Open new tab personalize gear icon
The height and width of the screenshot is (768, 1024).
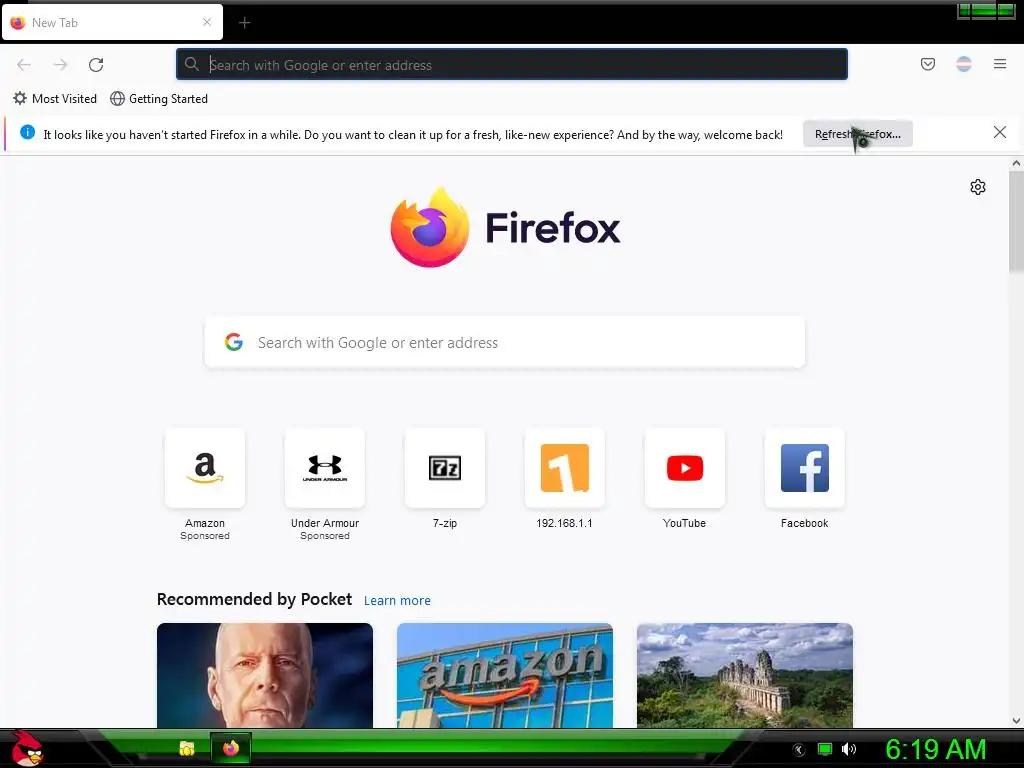click(978, 187)
